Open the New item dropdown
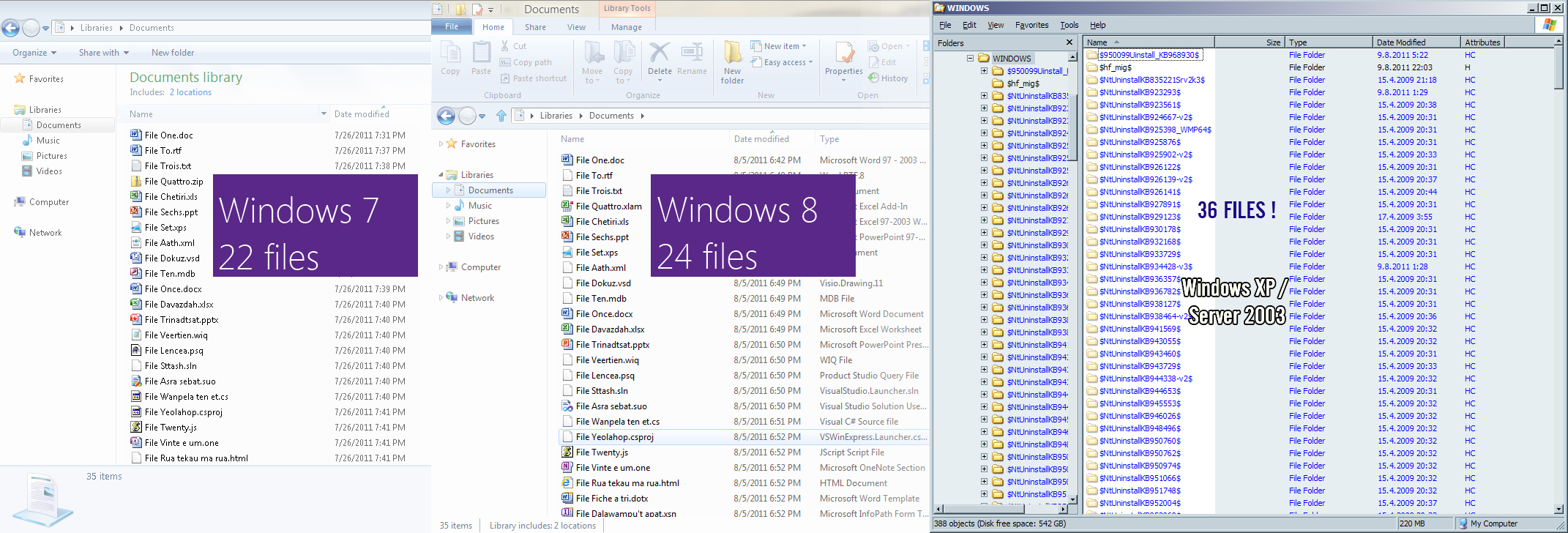Screen dimensions: 1568x533 coord(779,46)
